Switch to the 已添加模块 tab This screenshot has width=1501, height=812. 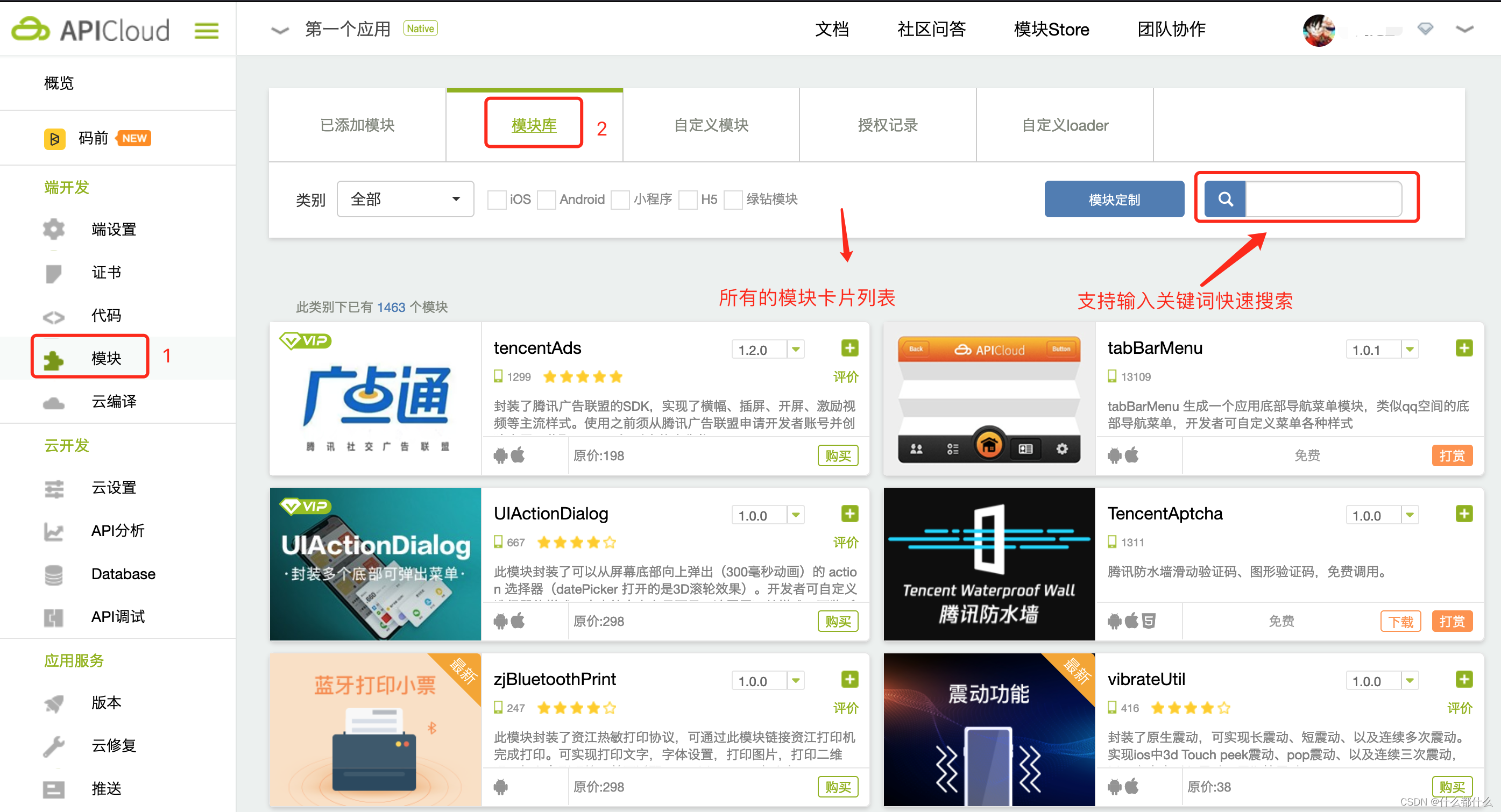(357, 125)
